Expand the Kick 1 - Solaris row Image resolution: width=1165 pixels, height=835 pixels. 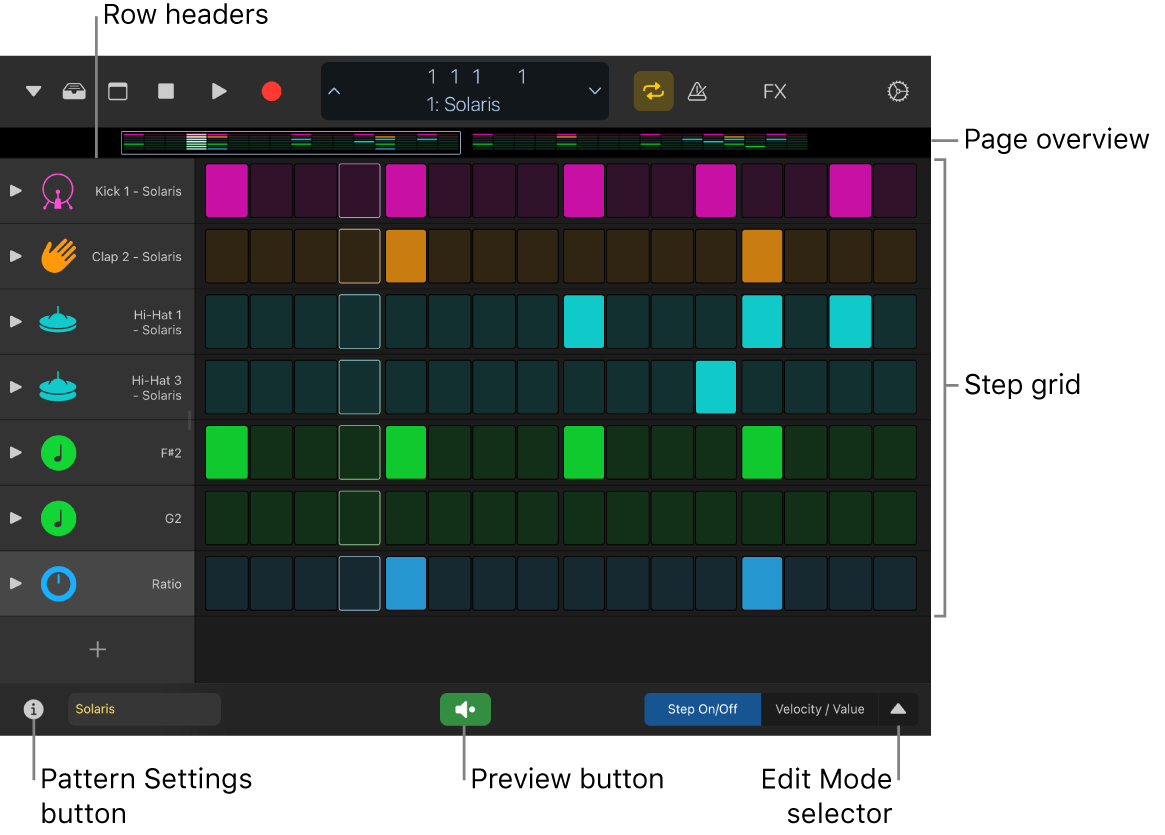(15, 191)
